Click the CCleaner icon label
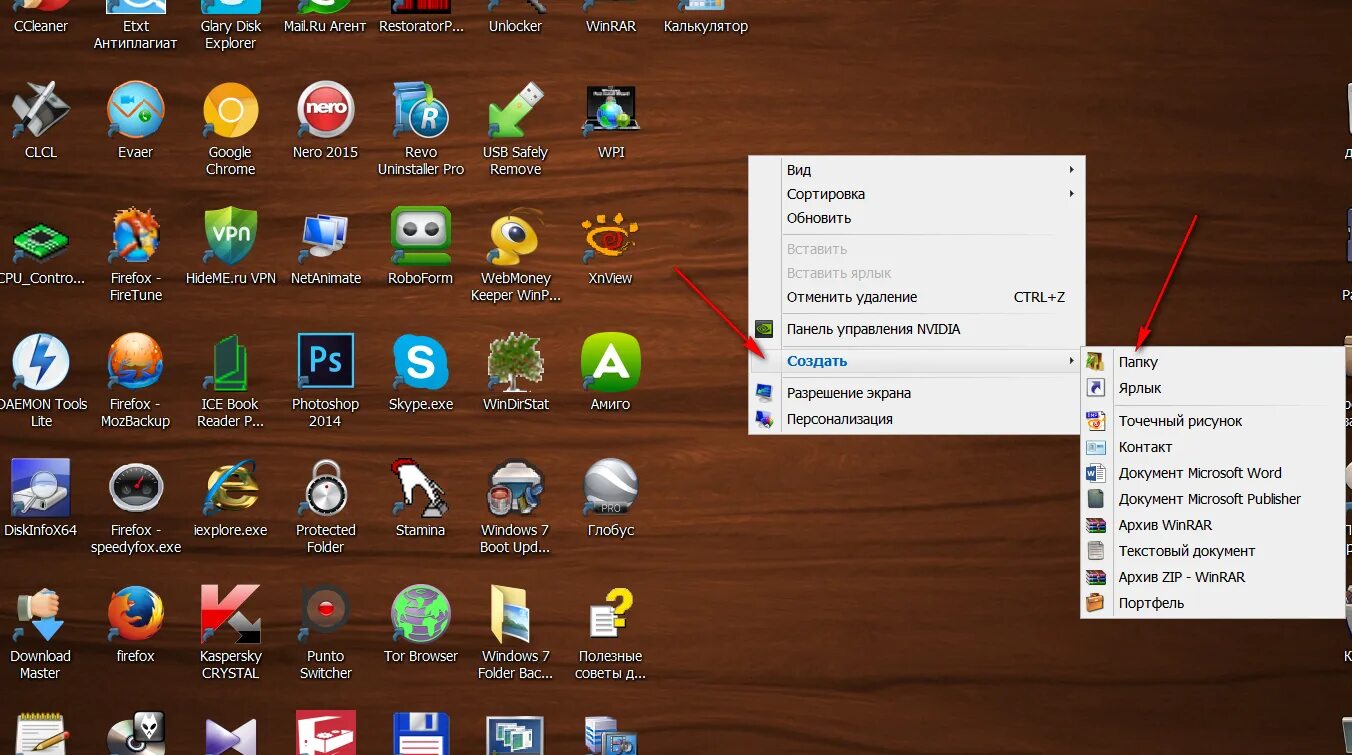Image resolution: width=1352 pixels, height=755 pixels. tap(41, 26)
